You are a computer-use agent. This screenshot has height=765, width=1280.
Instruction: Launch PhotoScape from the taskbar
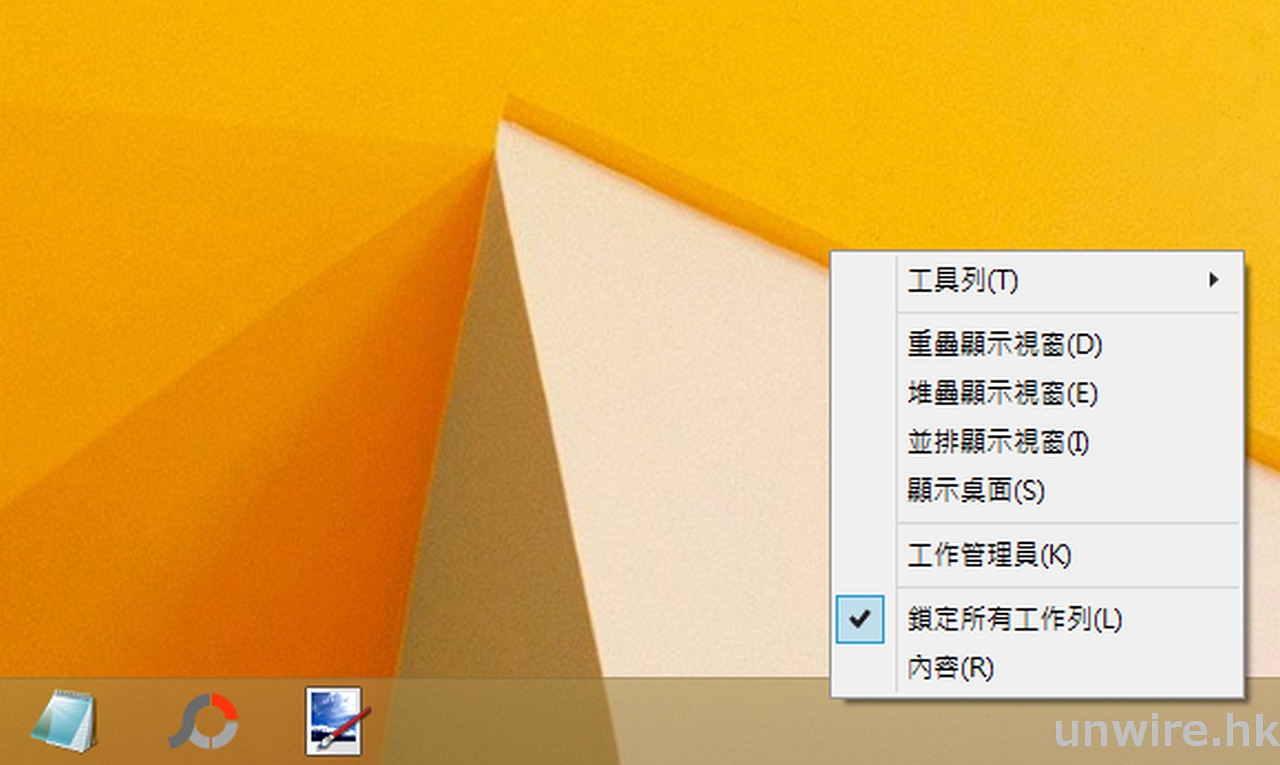click(x=202, y=721)
